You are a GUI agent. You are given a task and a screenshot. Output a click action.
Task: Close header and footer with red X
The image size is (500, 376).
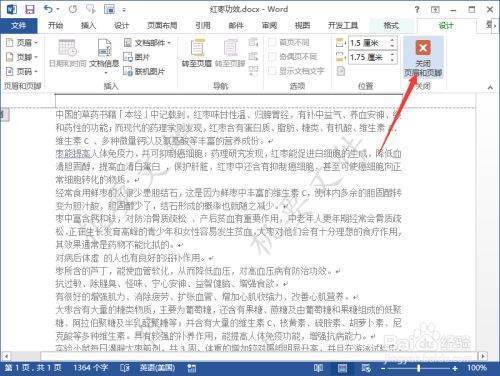pyautogui.click(x=423, y=57)
